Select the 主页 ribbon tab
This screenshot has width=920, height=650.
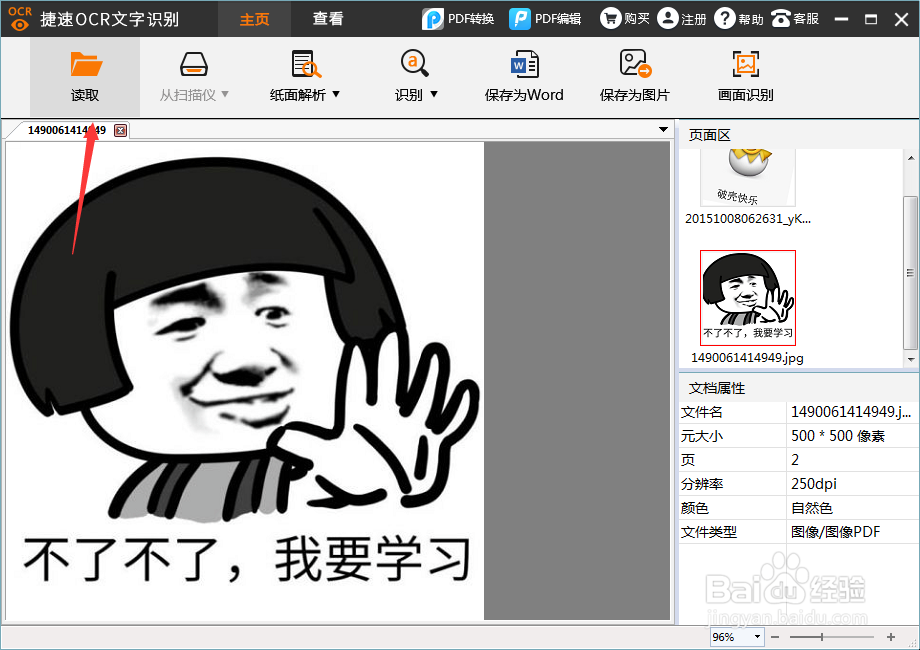pos(254,18)
